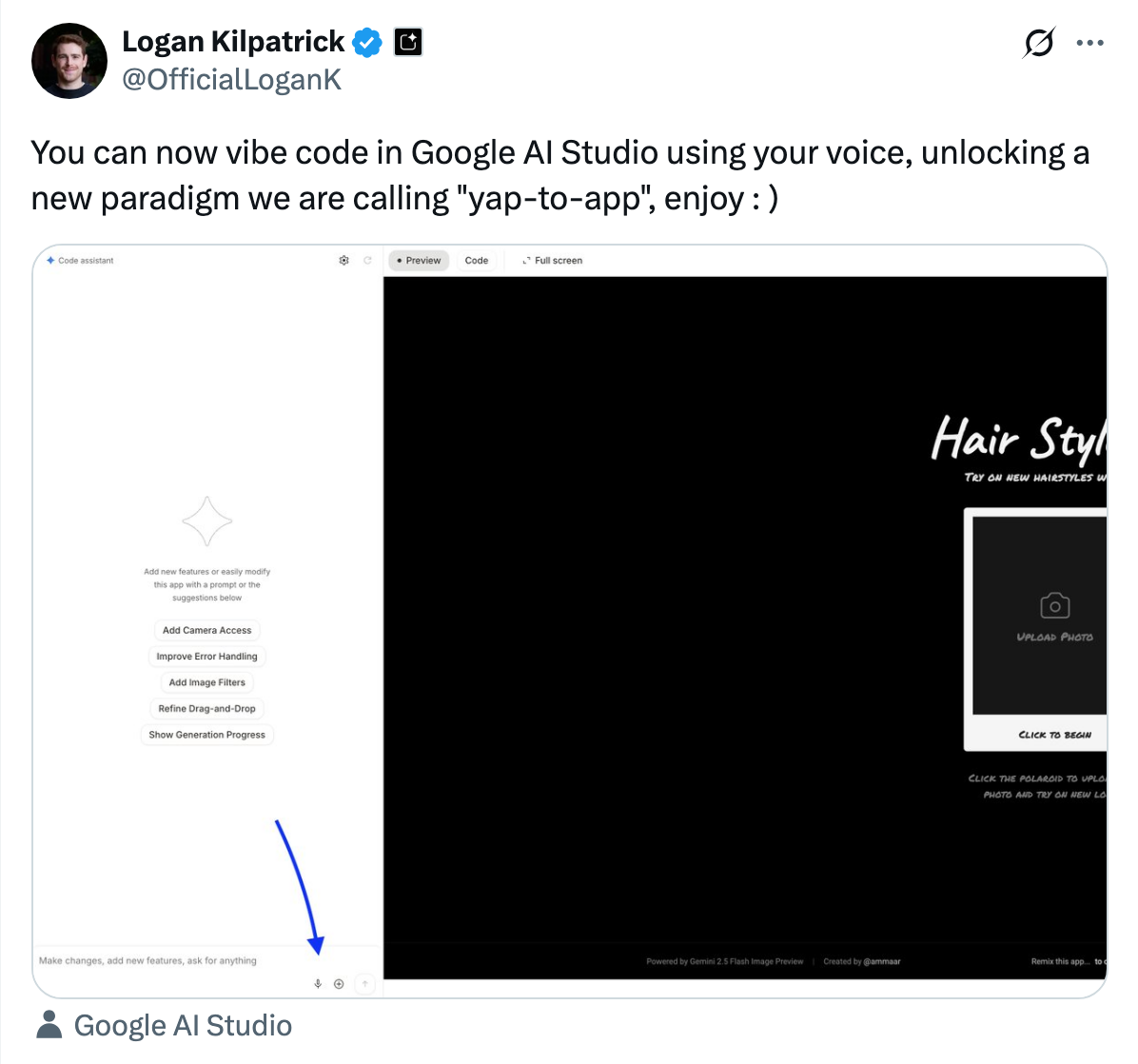Click the prompt text input field

tap(171, 961)
